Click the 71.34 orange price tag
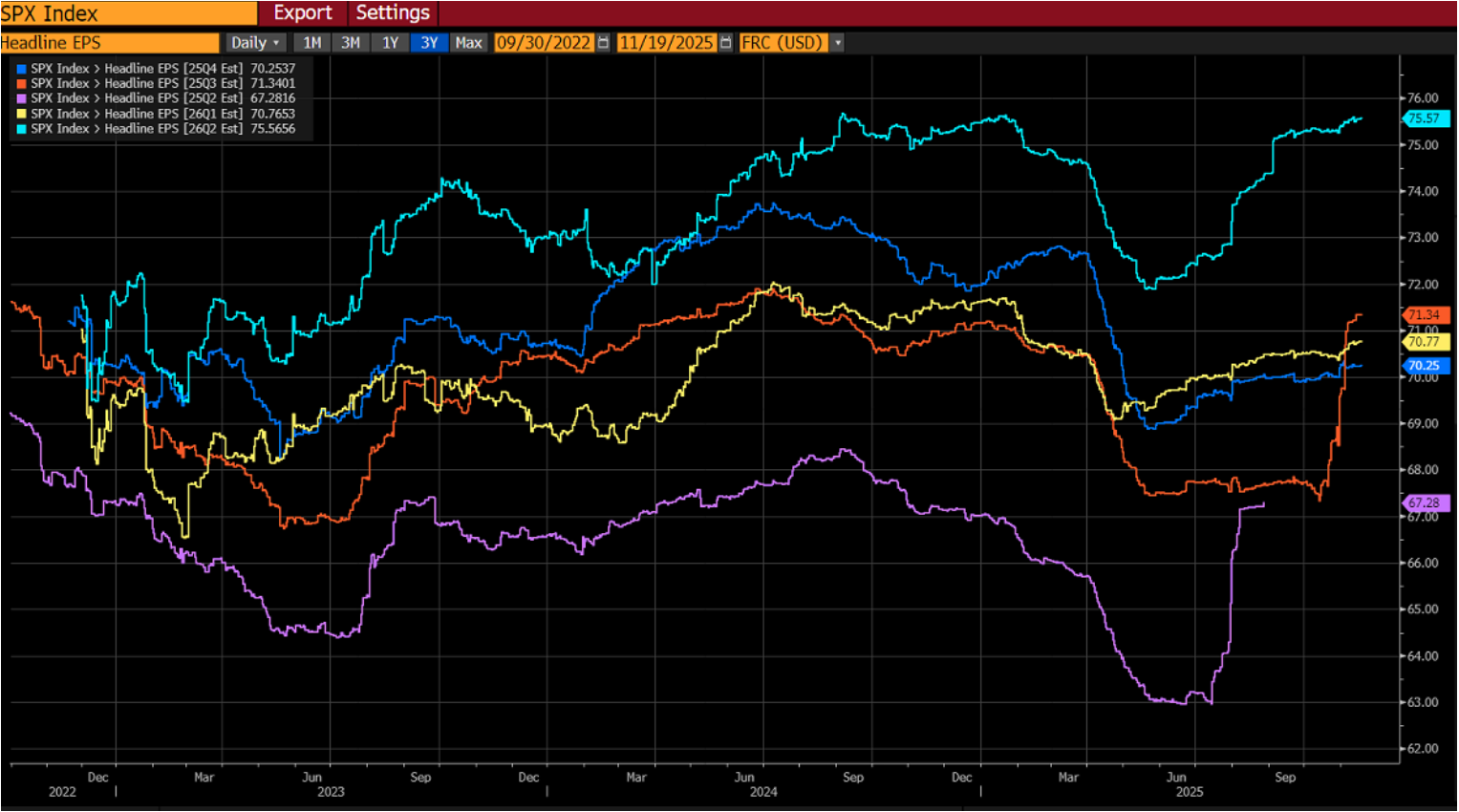1459x812 pixels. pyautogui.click(x=1424, y=315)
